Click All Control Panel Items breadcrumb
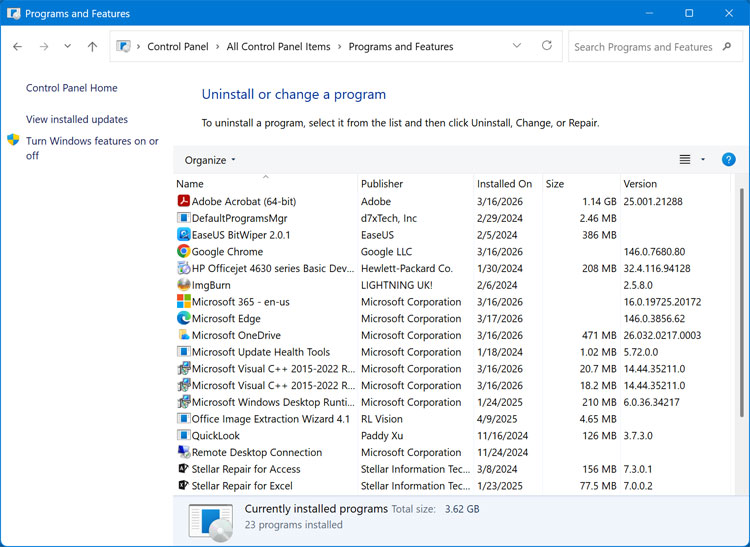The height and width of the screenshot is (547, 750). point(278,46)
